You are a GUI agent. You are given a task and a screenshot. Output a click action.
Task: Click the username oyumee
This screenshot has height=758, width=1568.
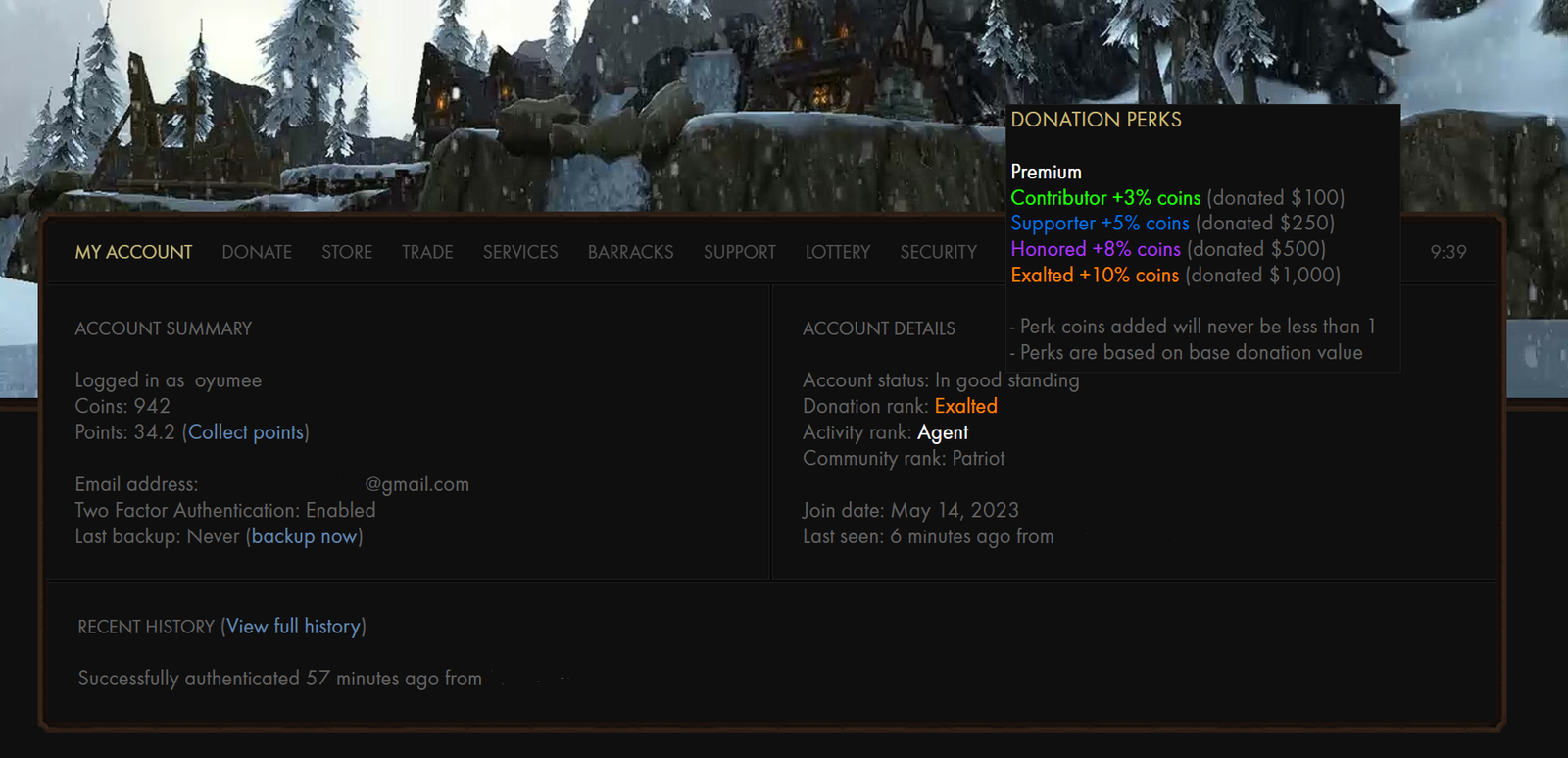pyautogui.click(x=227, y=380)
